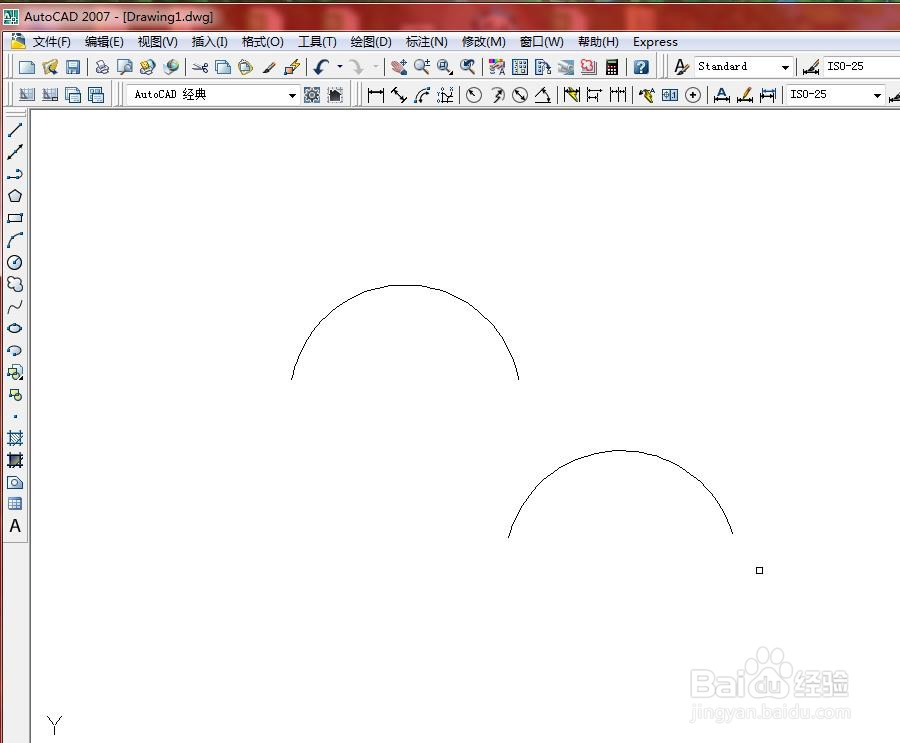Click the Tolerance icon
The image size is (900, 743).
[x=670, y=95]
